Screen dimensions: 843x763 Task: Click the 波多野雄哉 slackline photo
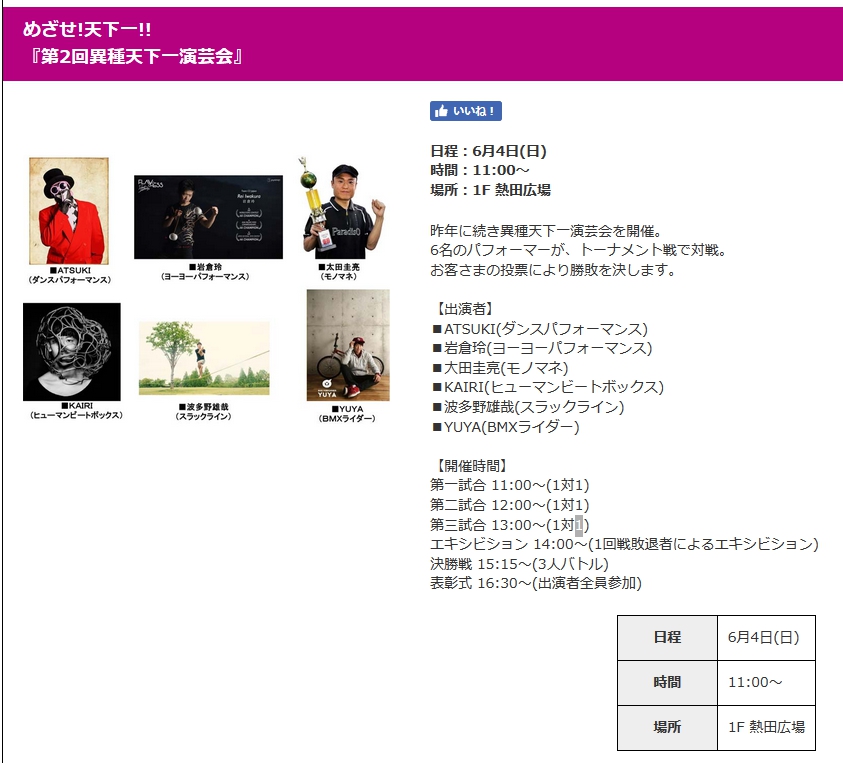[x=204, y=357]
